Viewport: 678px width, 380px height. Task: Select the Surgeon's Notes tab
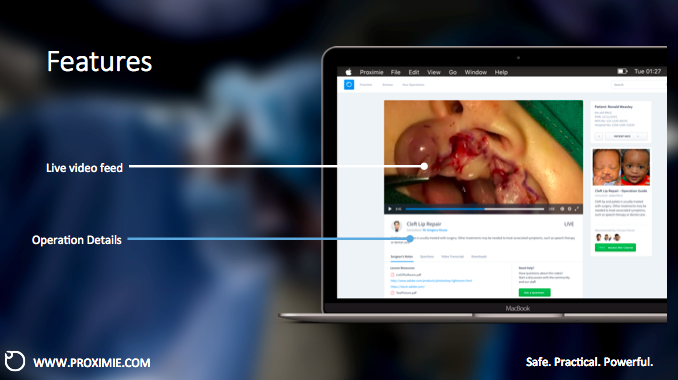click(x=402, y=257)
